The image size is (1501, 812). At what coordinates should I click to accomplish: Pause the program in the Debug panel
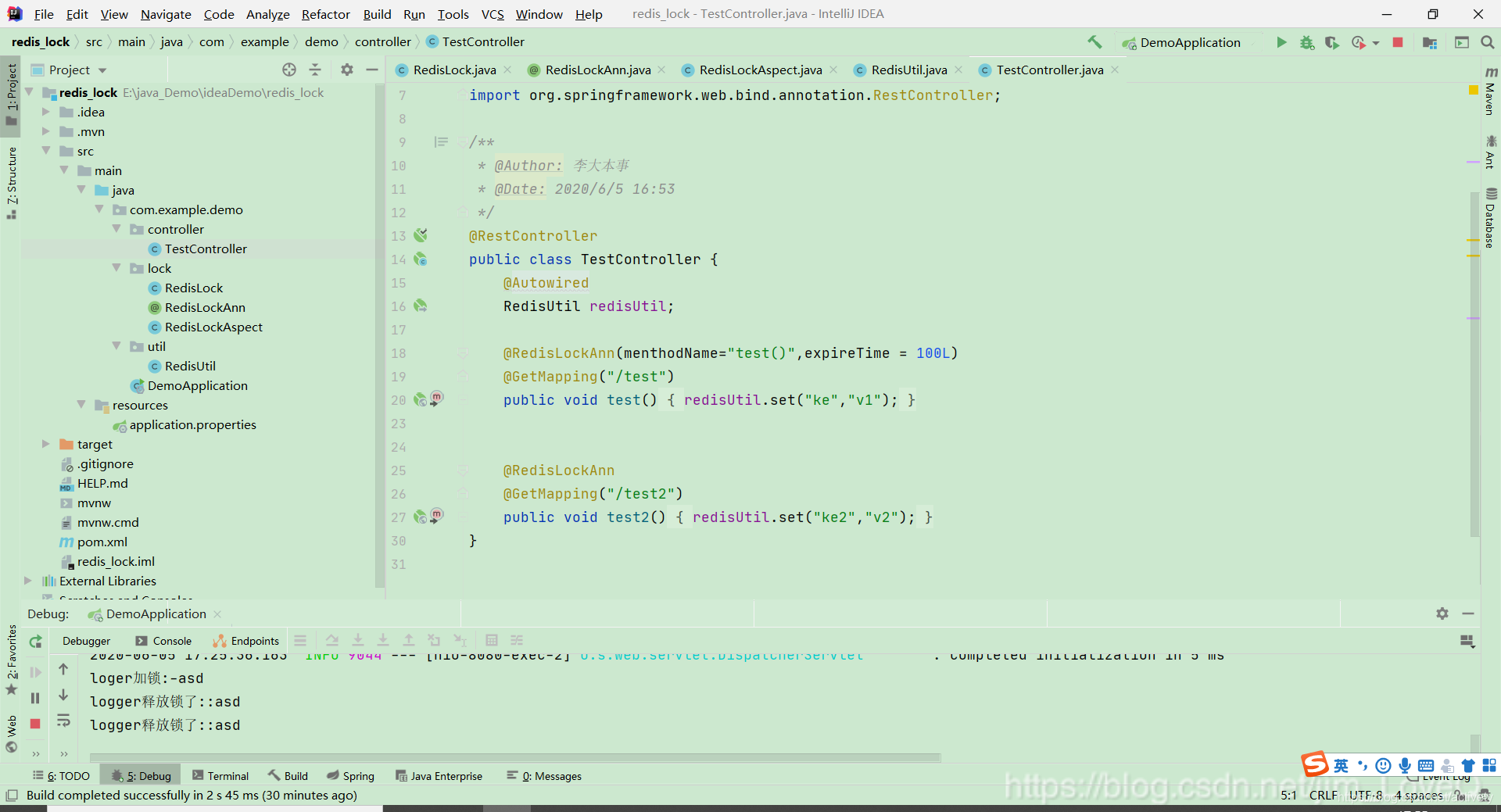click(x=35, y=698)
